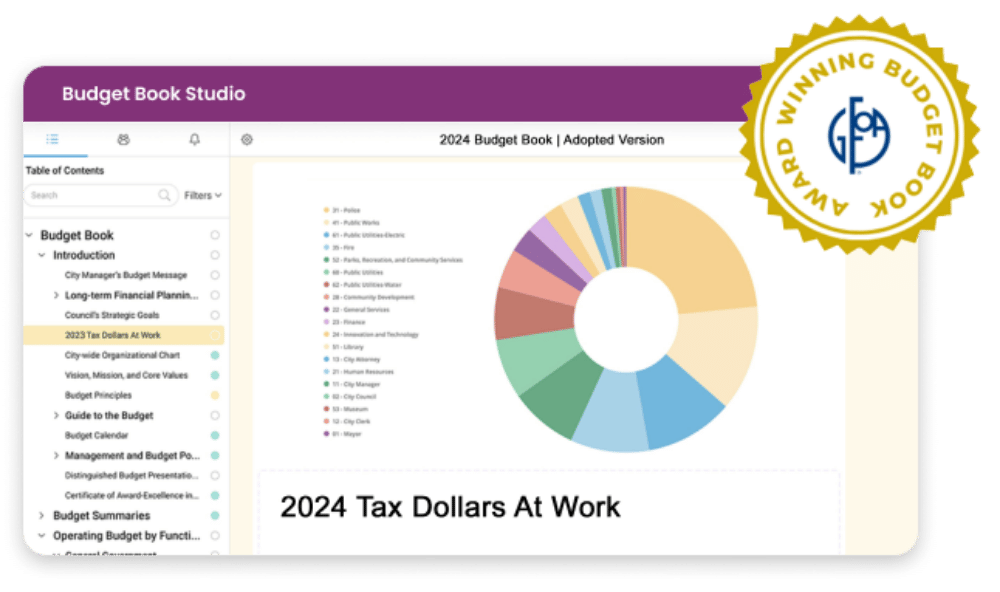Open City Manager's Budget Message page
1000x592 pixels.
tap(126, 275)
